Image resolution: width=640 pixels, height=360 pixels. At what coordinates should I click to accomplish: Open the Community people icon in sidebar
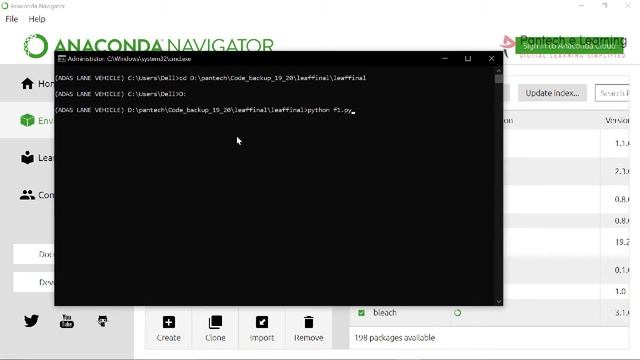[x=27, y=195]
